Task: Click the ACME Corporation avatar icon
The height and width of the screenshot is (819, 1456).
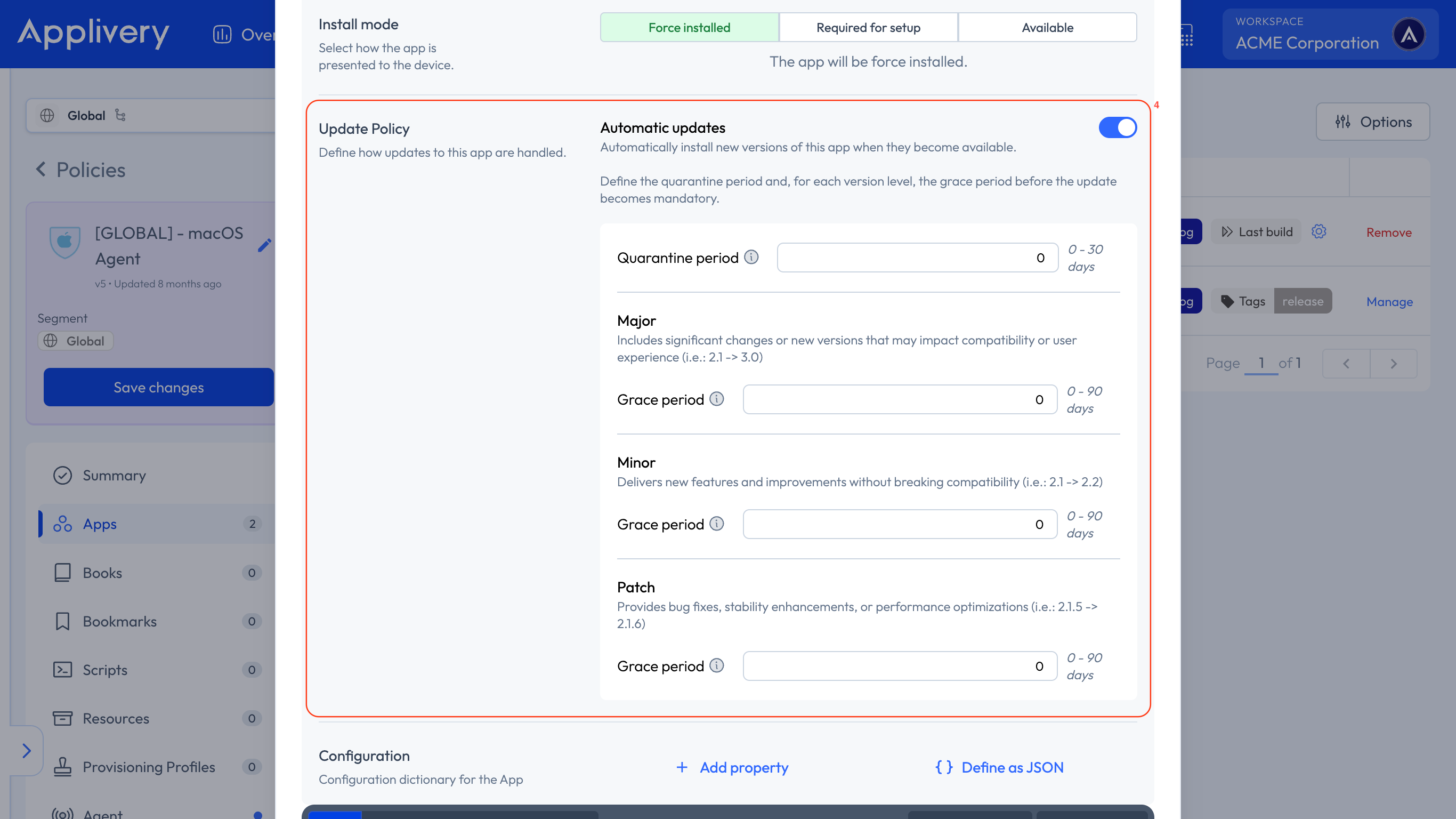Action: (x=1409, y=35)
